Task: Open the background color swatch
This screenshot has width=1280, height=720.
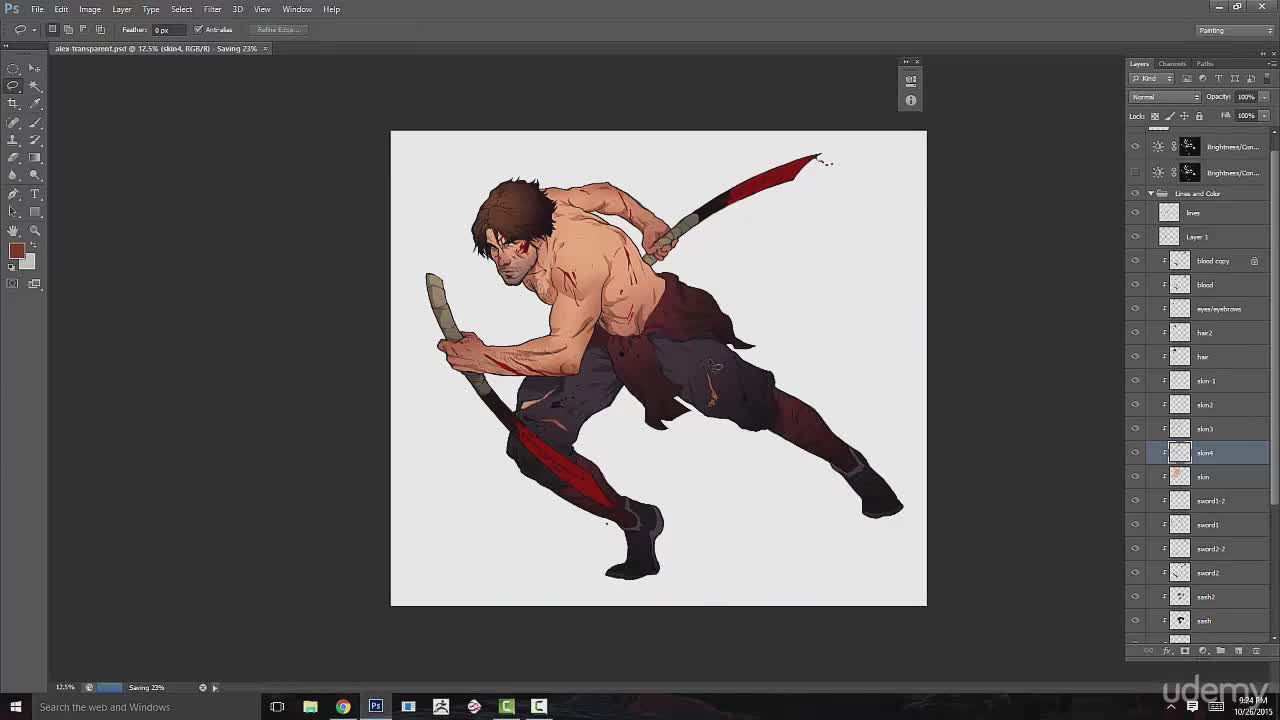Action: [x=29, y=262]
